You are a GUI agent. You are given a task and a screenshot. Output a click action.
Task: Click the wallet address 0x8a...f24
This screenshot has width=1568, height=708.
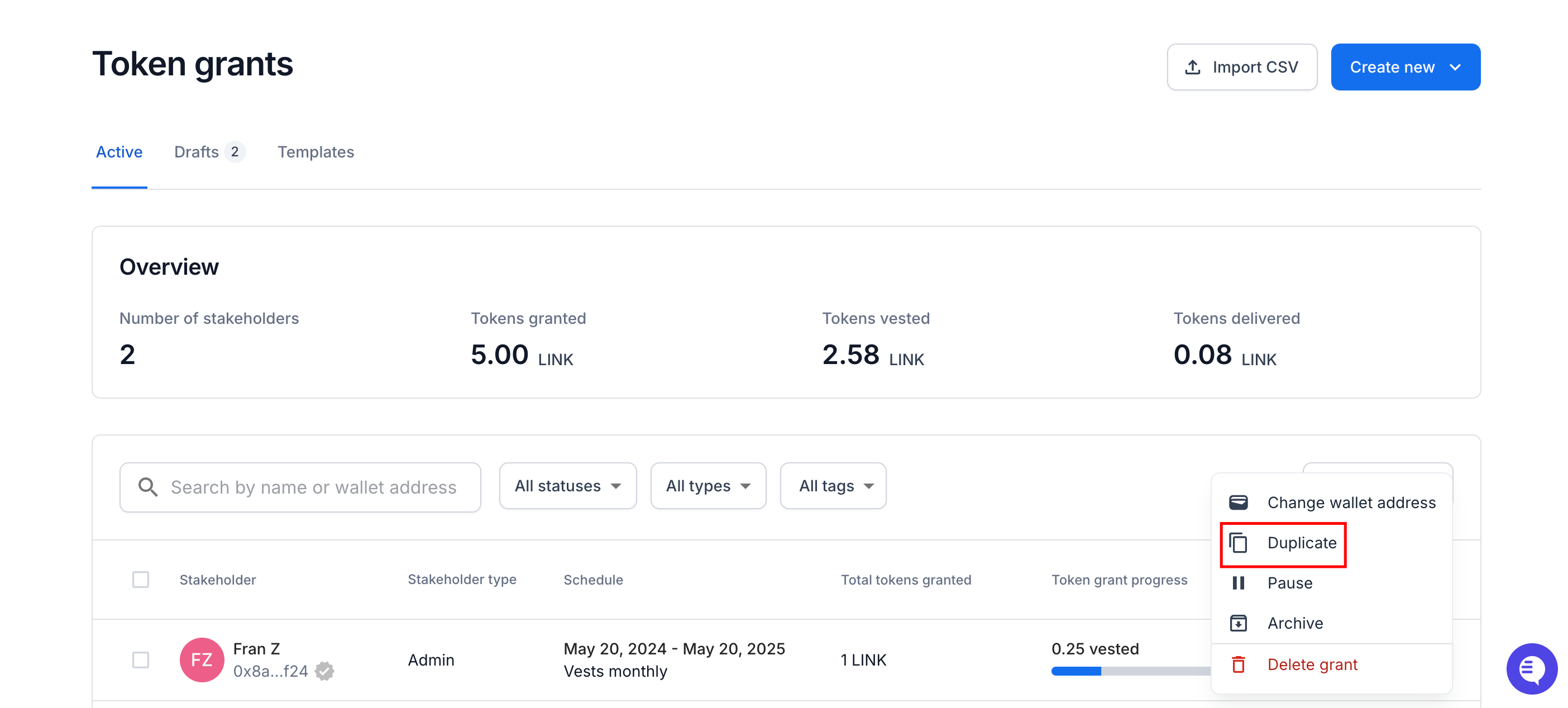[x=270, y=671]
